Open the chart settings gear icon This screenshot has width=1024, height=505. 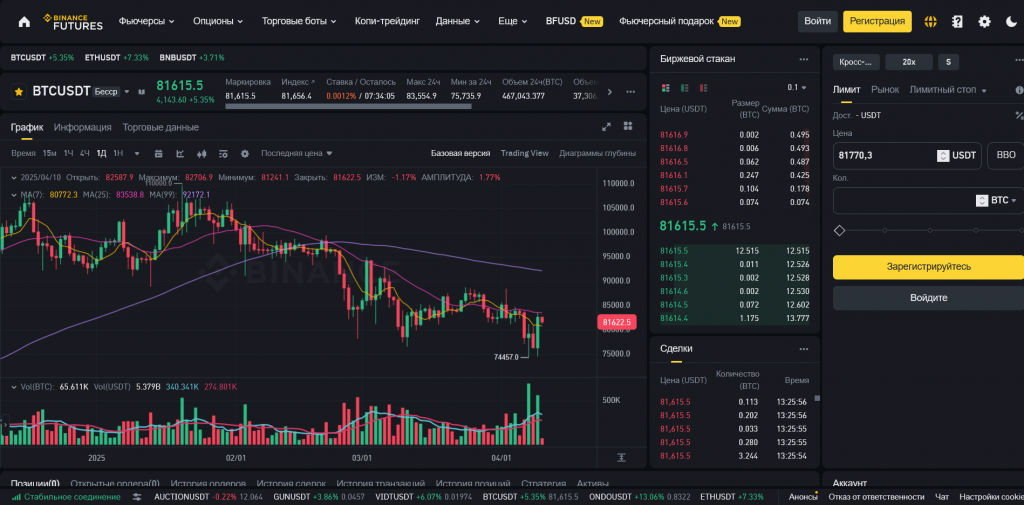pyautogui.click(x=245, y=154)
